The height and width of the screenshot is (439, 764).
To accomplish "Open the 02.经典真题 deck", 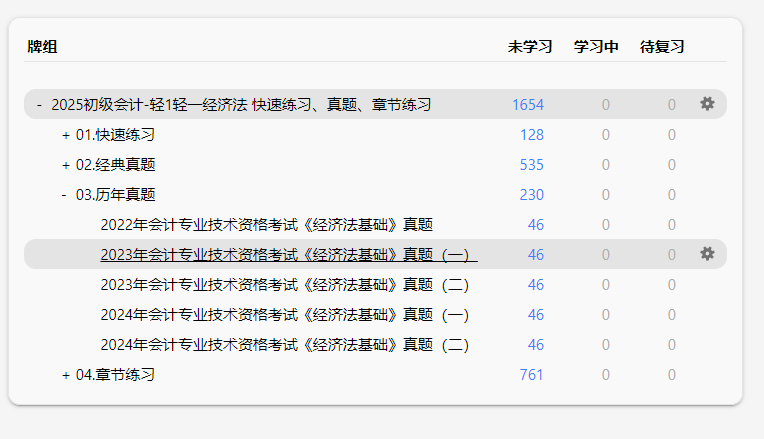I will pos(115,165).
